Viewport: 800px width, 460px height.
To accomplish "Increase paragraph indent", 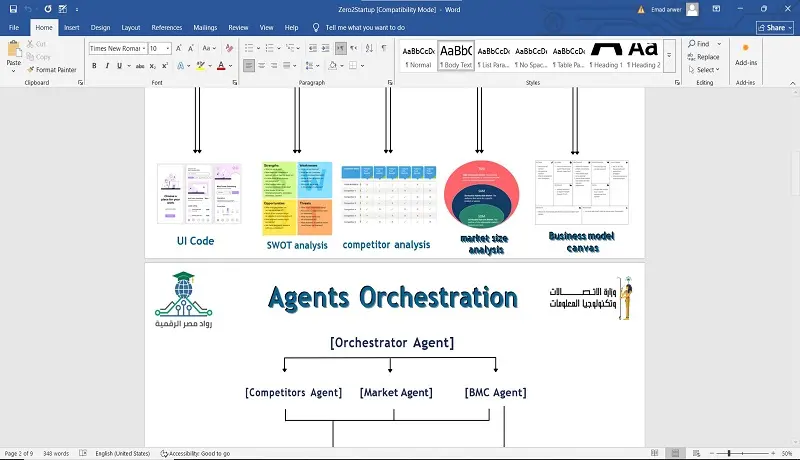I will (326, 48).
